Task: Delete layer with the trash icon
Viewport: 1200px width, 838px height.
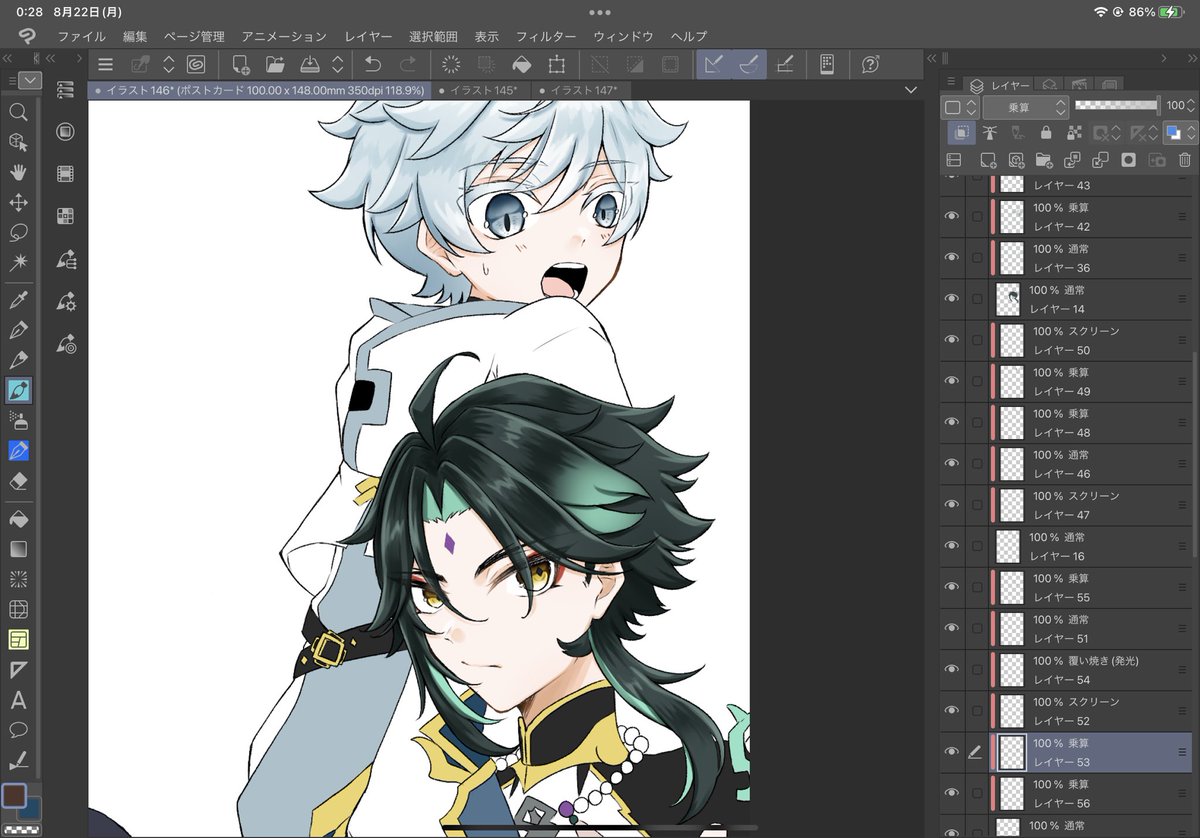Action: tap(1185, 160)
